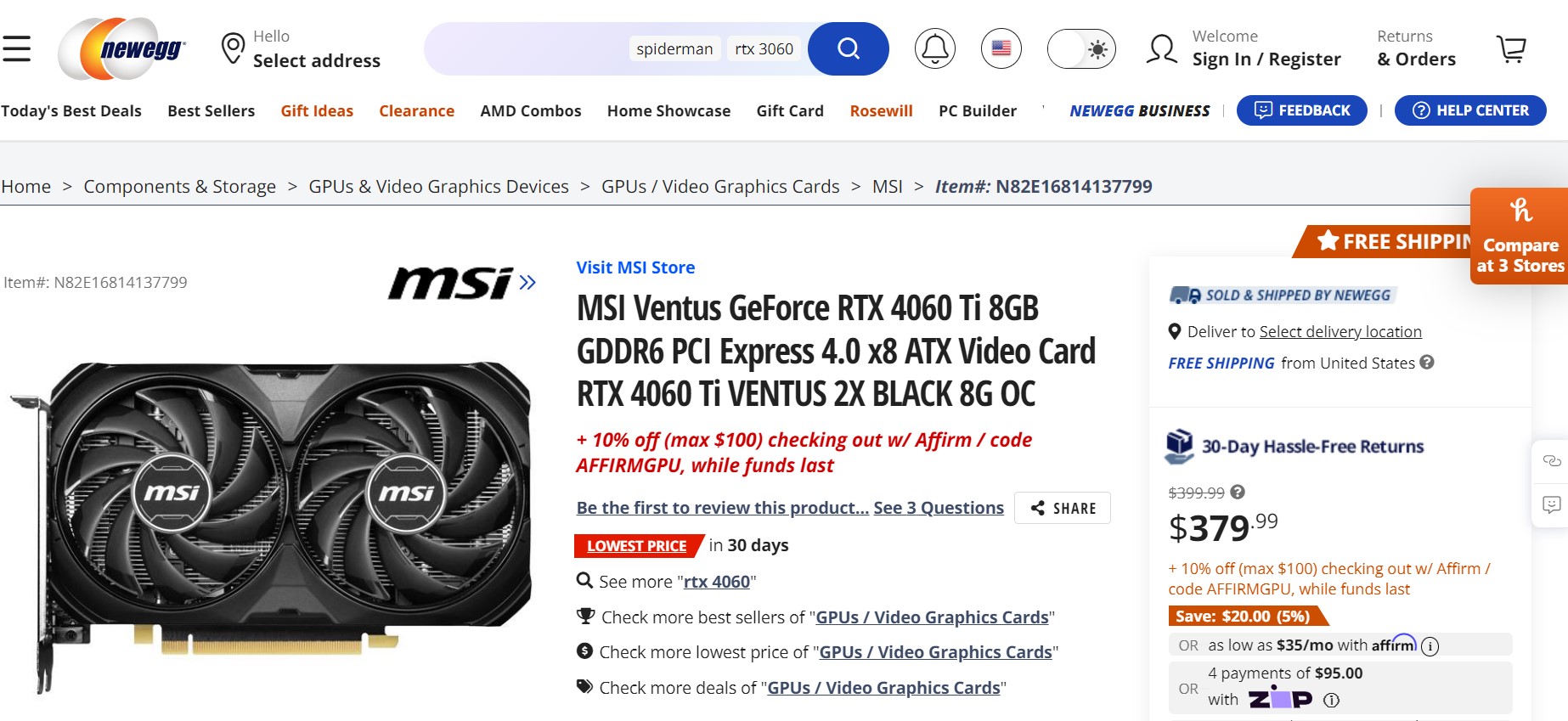Screen dimensions: 1568x721
Task: Click the FEEDBACK button
Action: (x=1302, y=110)
